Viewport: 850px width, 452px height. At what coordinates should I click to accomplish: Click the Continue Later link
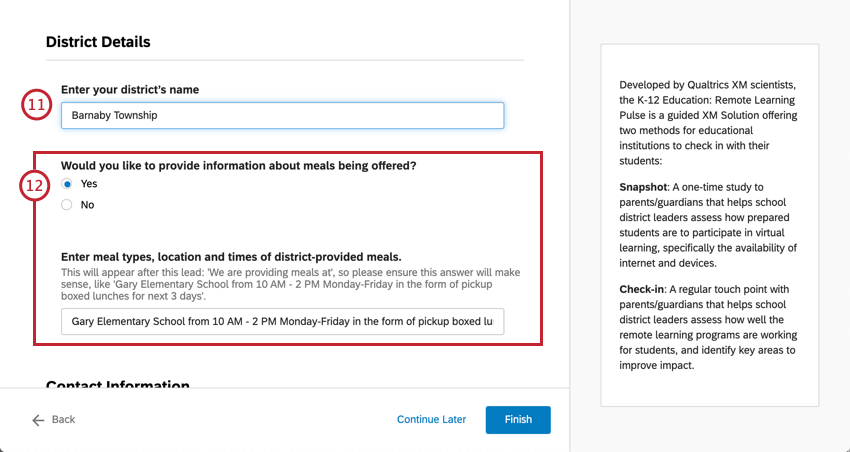click(x=431, y=420)
